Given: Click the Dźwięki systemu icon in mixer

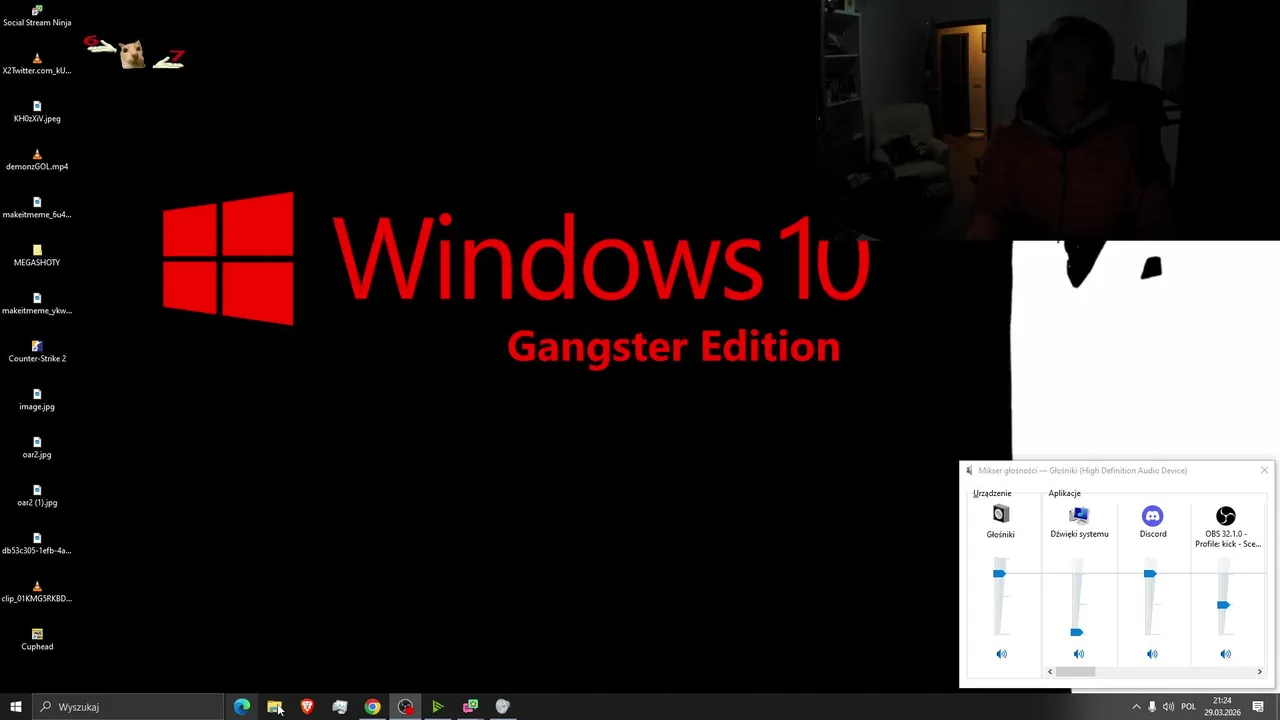Looking at the screenshot, I should [x=1079, y=515].
